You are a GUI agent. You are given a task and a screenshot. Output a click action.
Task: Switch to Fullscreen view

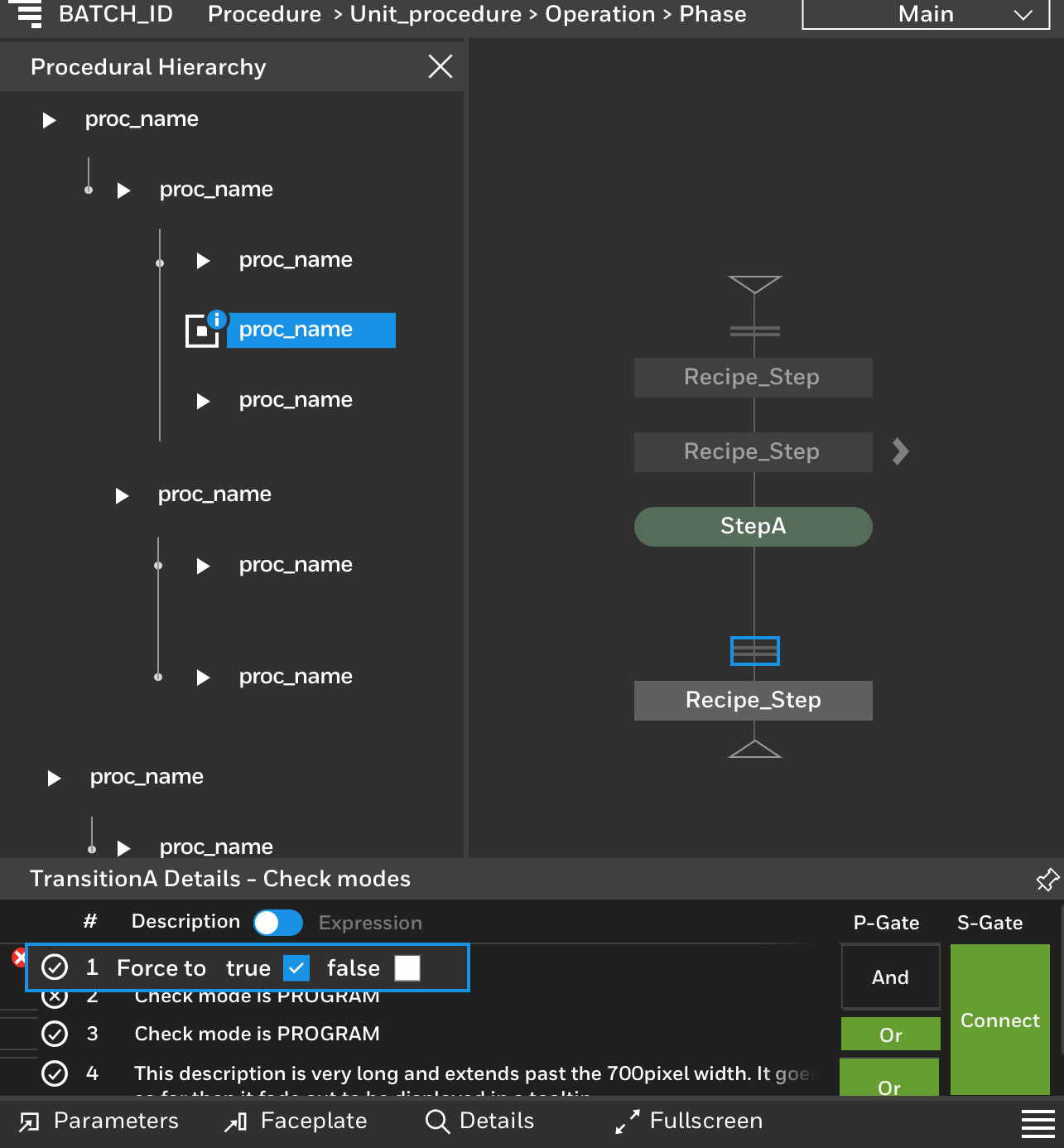(689, 1121)
